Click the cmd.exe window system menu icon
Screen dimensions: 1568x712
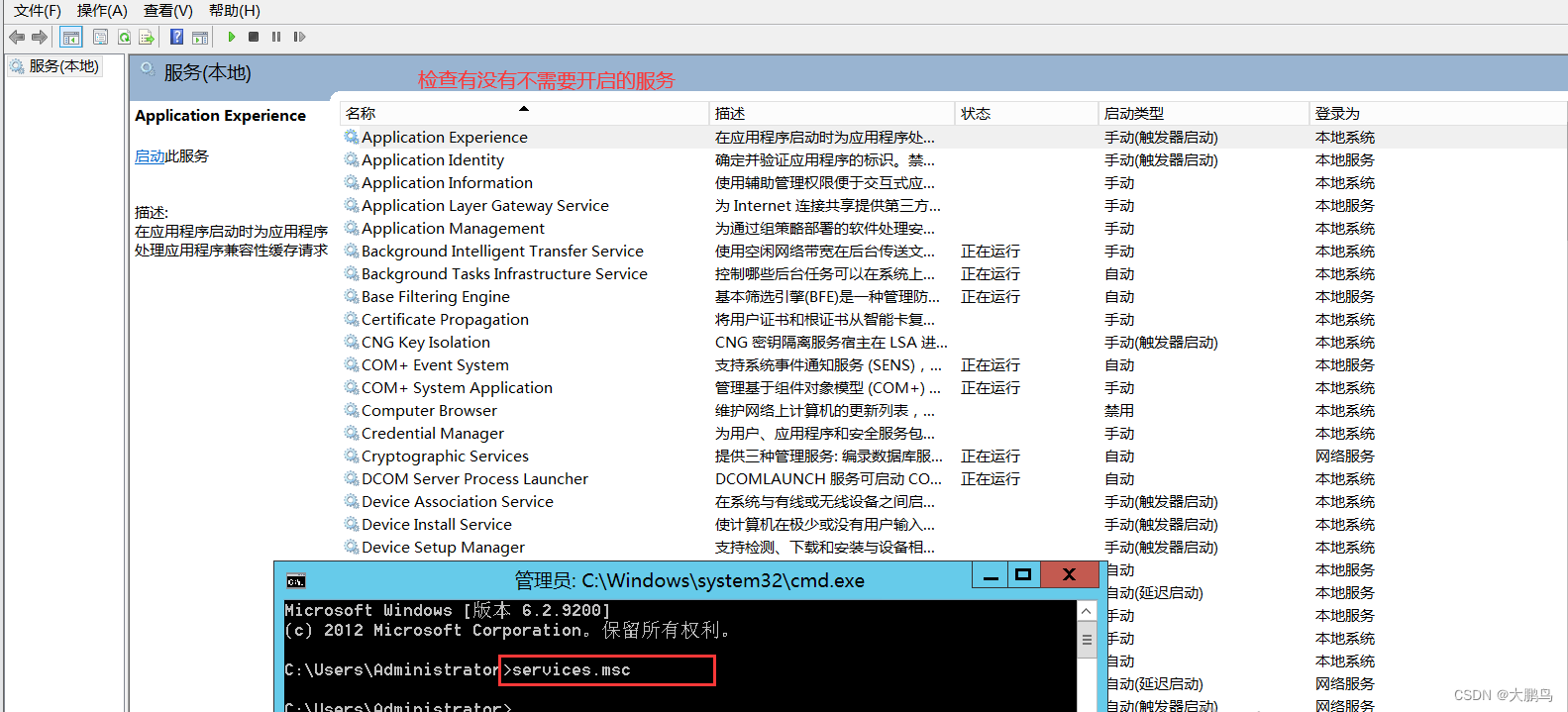[x=295, y=581]
